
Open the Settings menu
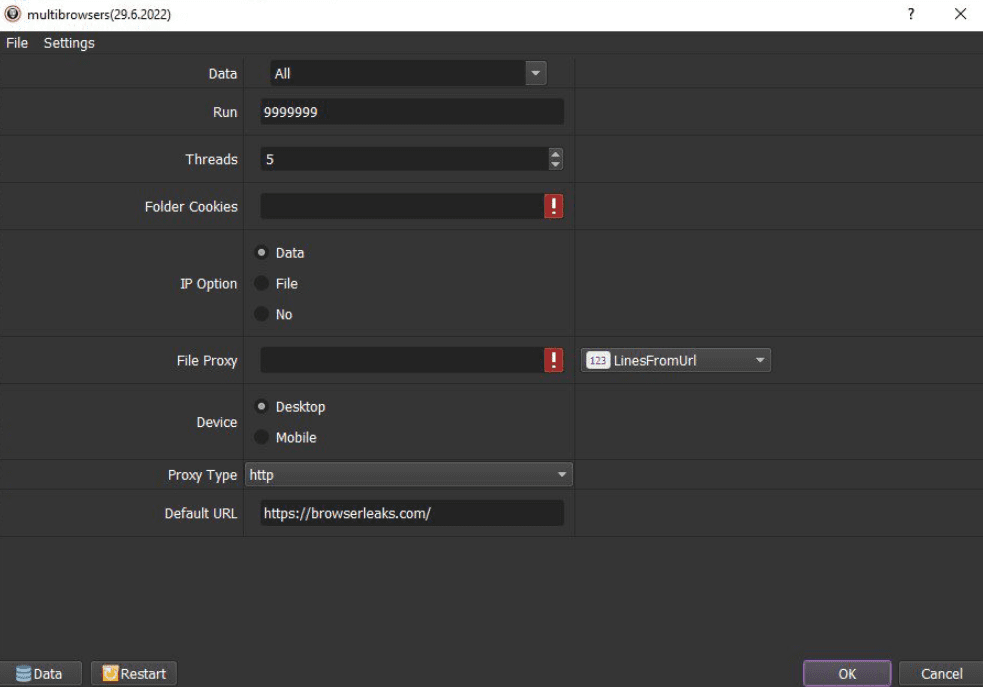69,43
